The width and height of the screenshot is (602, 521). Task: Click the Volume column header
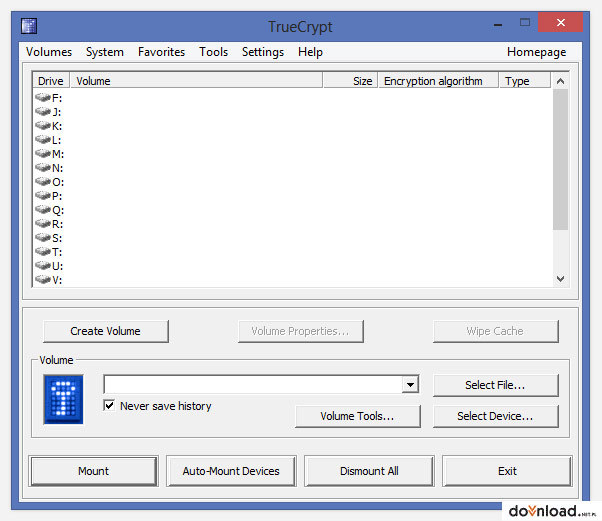click(x=196, y=81)
